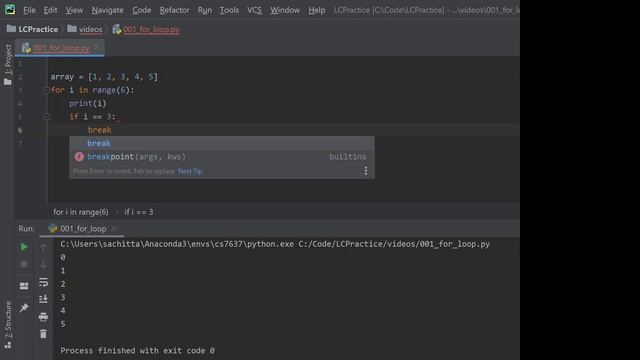Click the Next Tip link
640x360 pixels.
coord(190,171)
